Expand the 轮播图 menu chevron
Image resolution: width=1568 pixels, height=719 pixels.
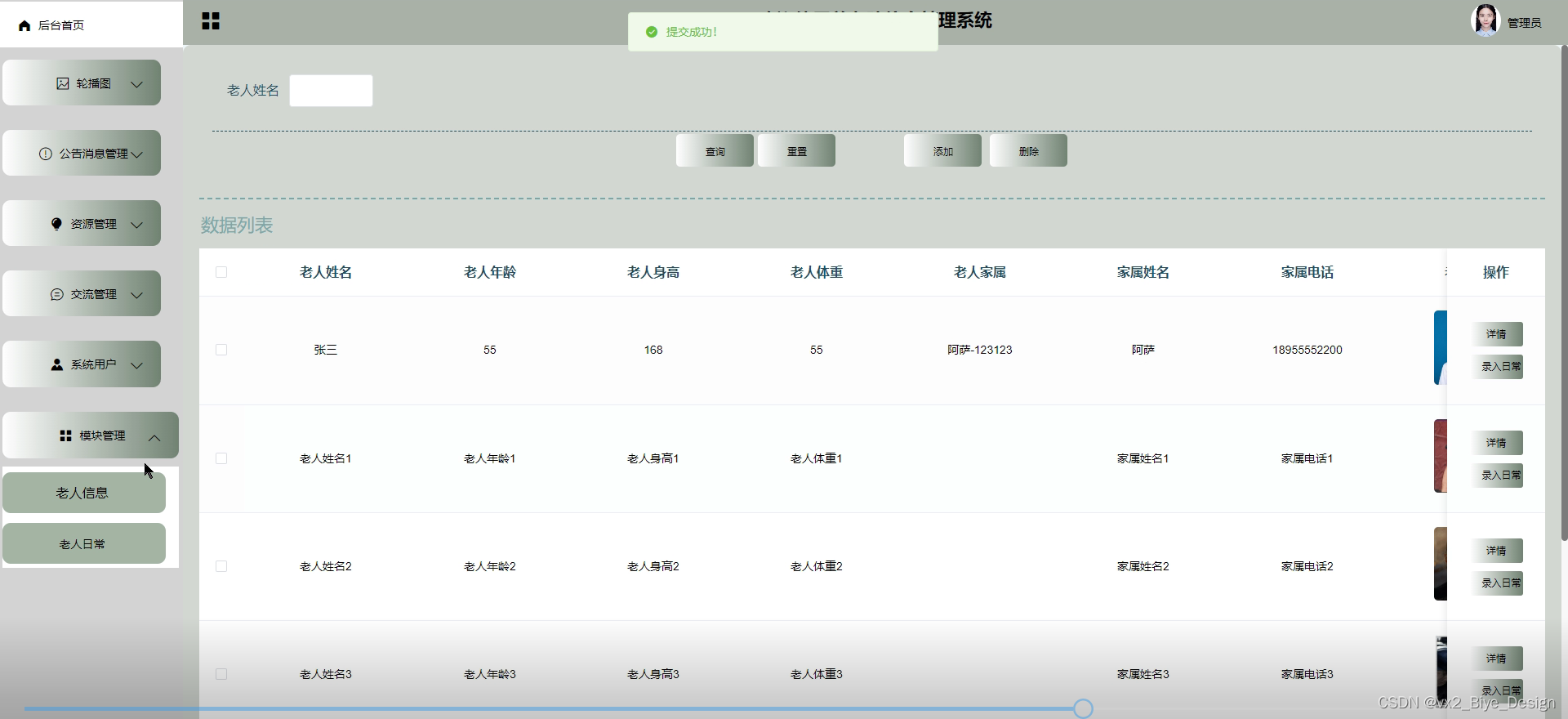coord(137,84)
